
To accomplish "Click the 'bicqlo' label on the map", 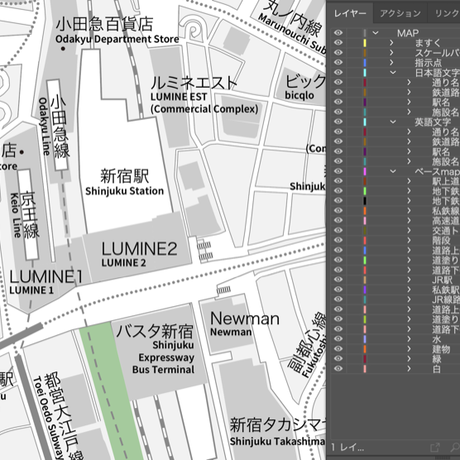I will point(299,95).
